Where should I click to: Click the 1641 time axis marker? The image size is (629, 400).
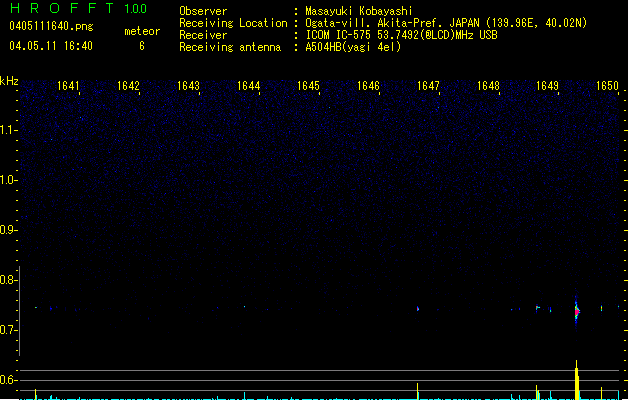click(68, 86)
